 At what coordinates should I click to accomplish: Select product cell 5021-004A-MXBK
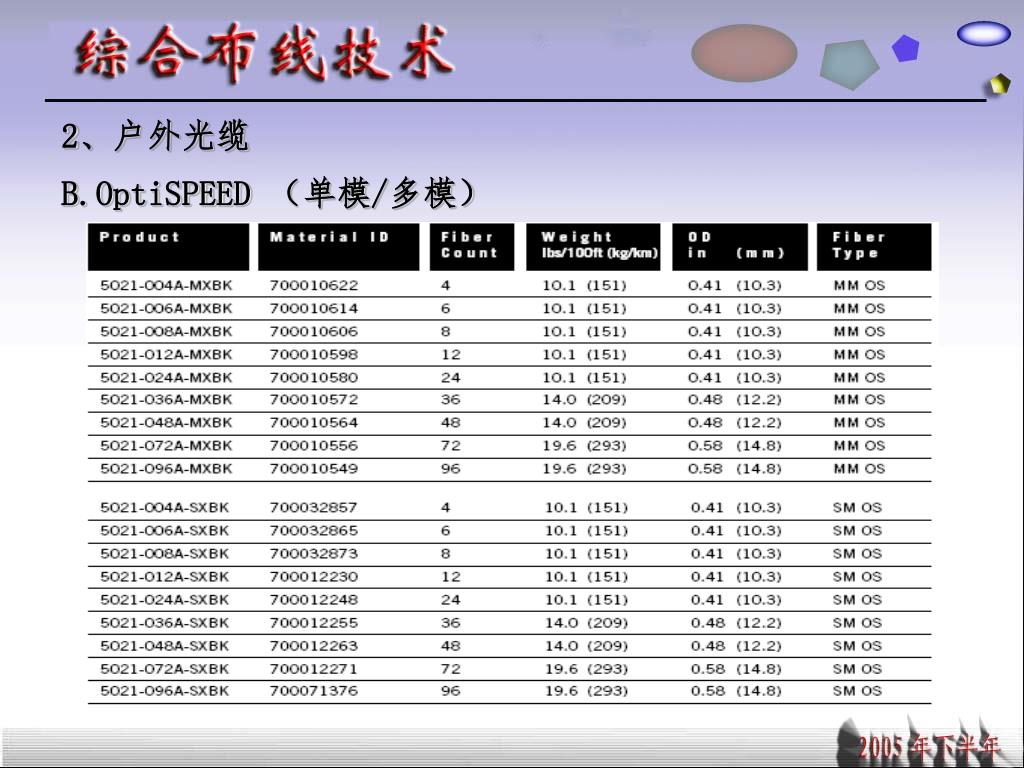click(x=166, y=285)
